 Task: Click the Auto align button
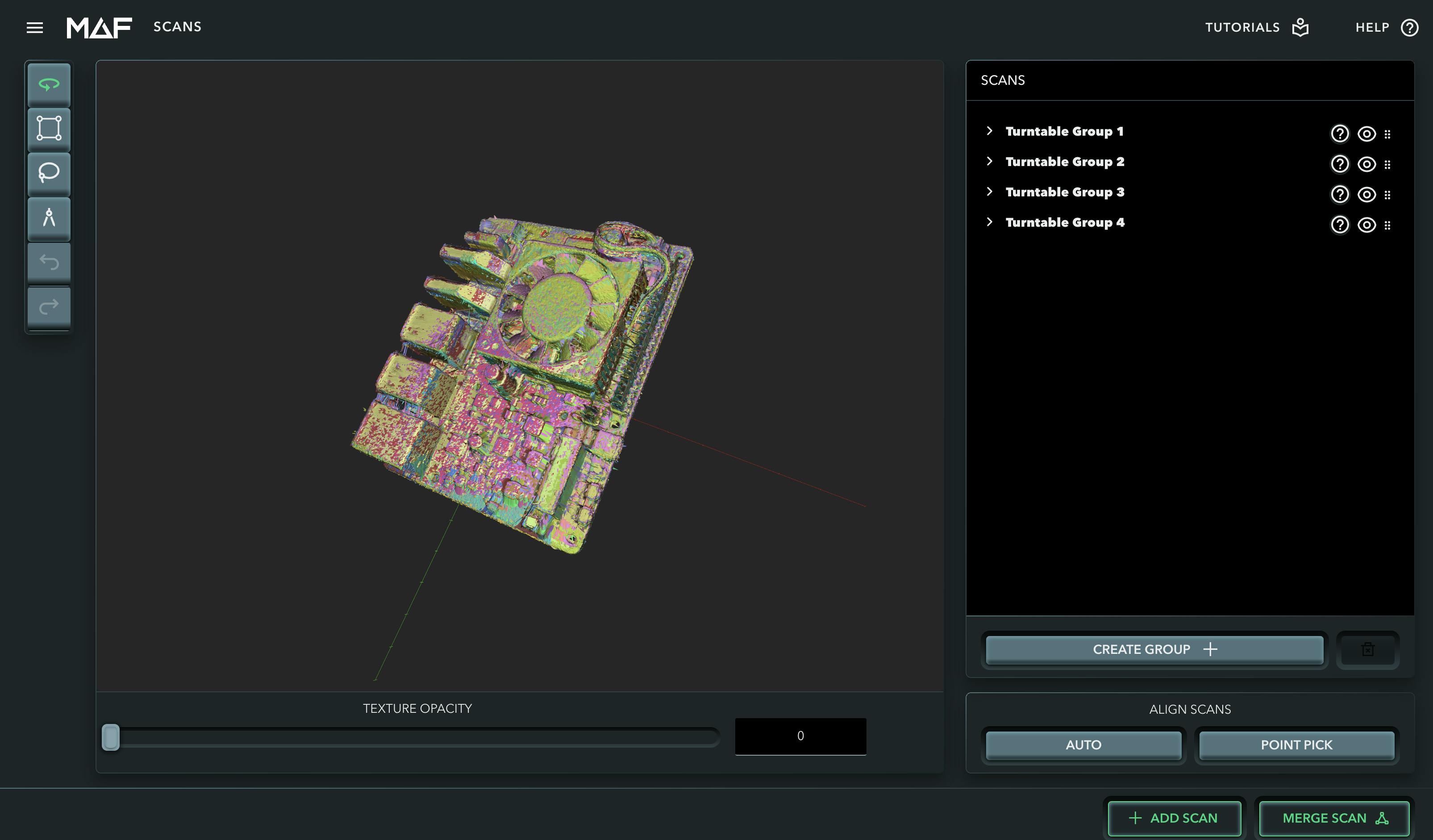1083,745
